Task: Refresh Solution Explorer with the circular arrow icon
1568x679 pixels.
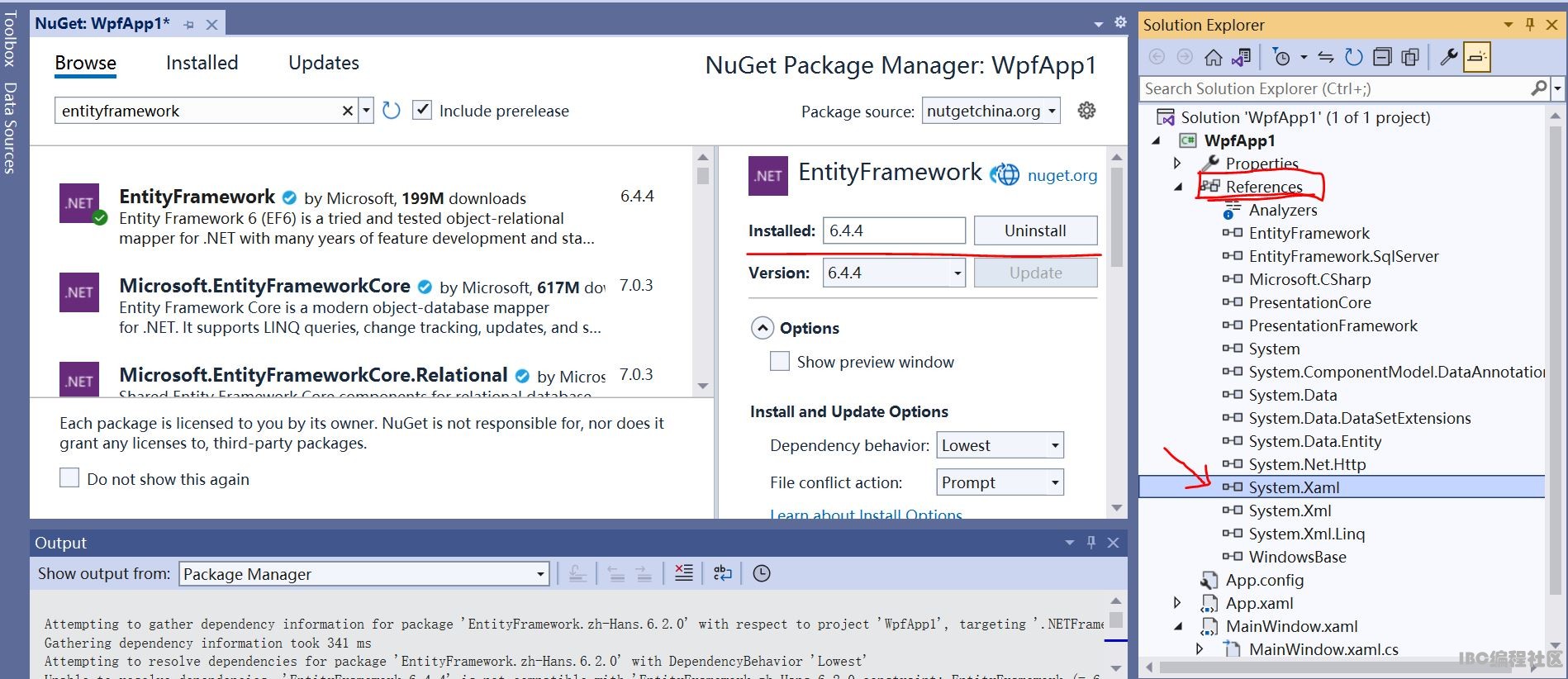Action: coord(1353,57)
